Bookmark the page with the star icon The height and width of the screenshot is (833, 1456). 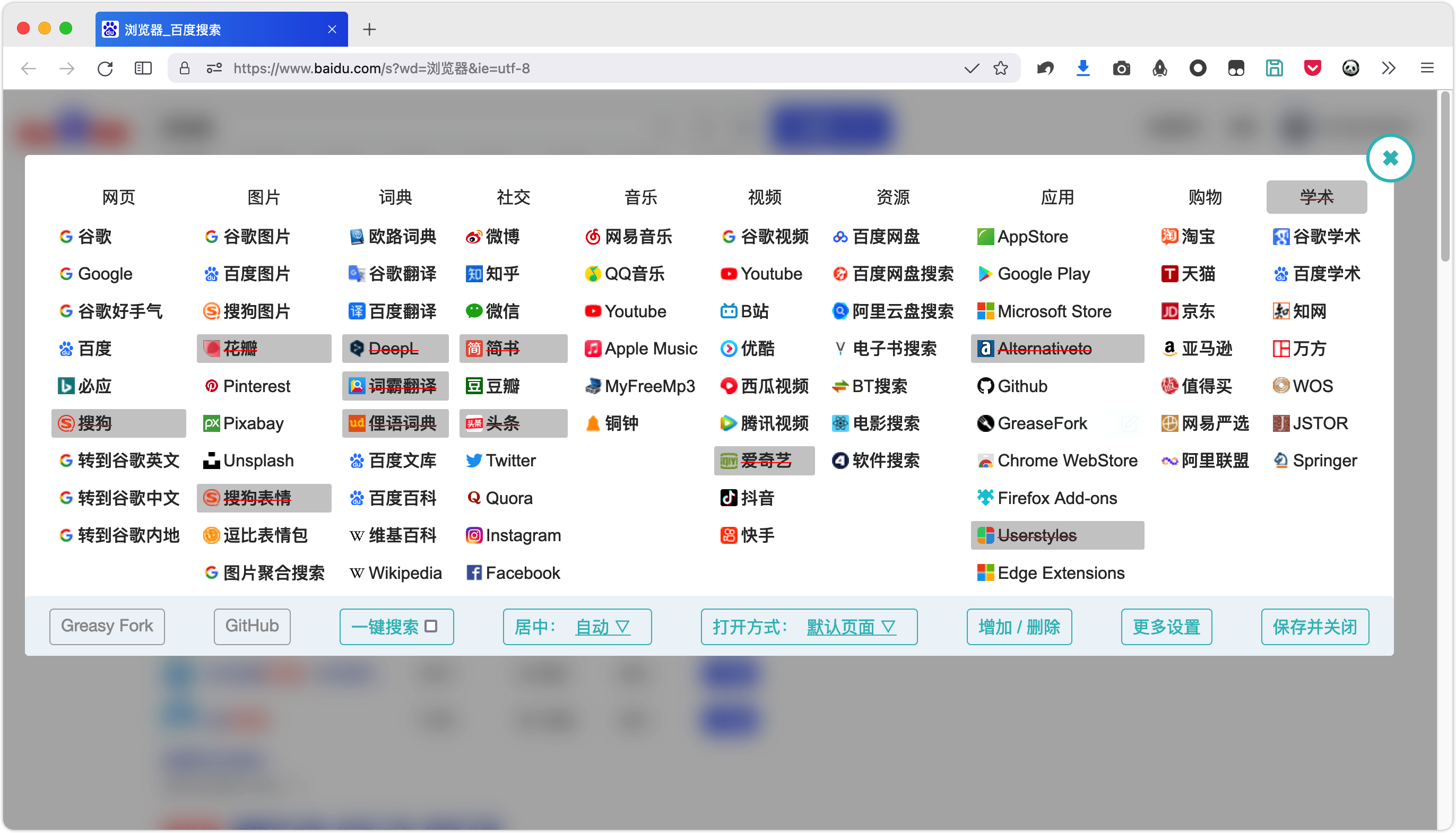[x=1001, y=68]
